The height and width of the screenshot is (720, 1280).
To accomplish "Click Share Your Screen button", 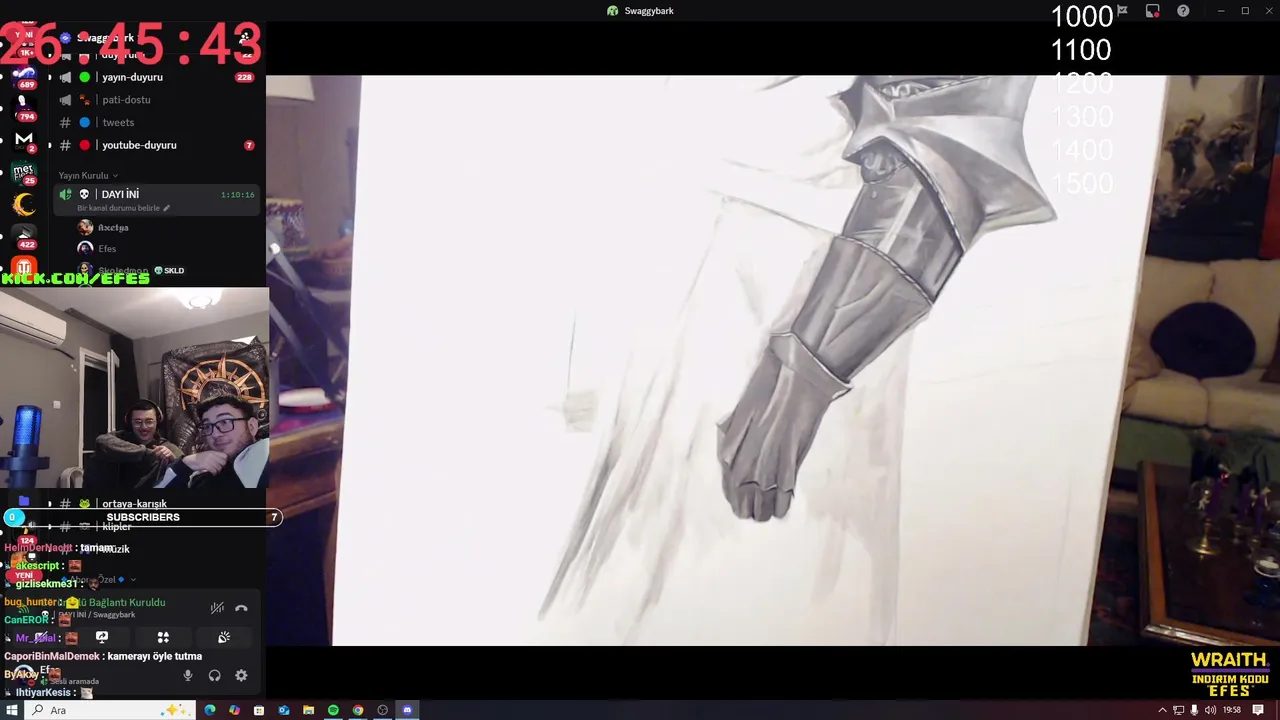I will tap(102, 637).
